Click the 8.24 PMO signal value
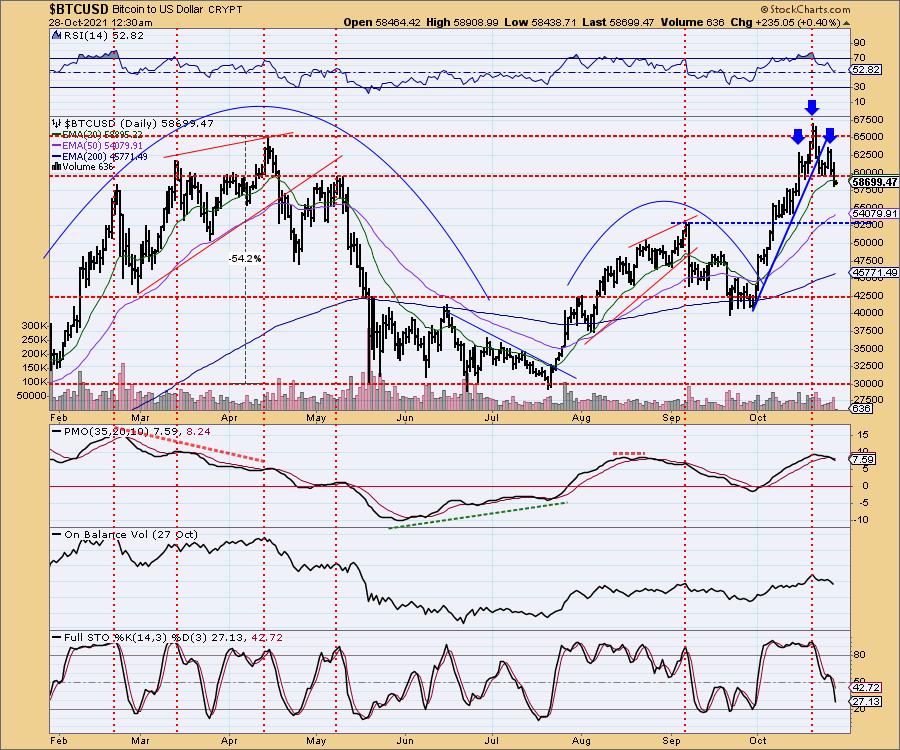900x750 pixels. click(199, 432)
